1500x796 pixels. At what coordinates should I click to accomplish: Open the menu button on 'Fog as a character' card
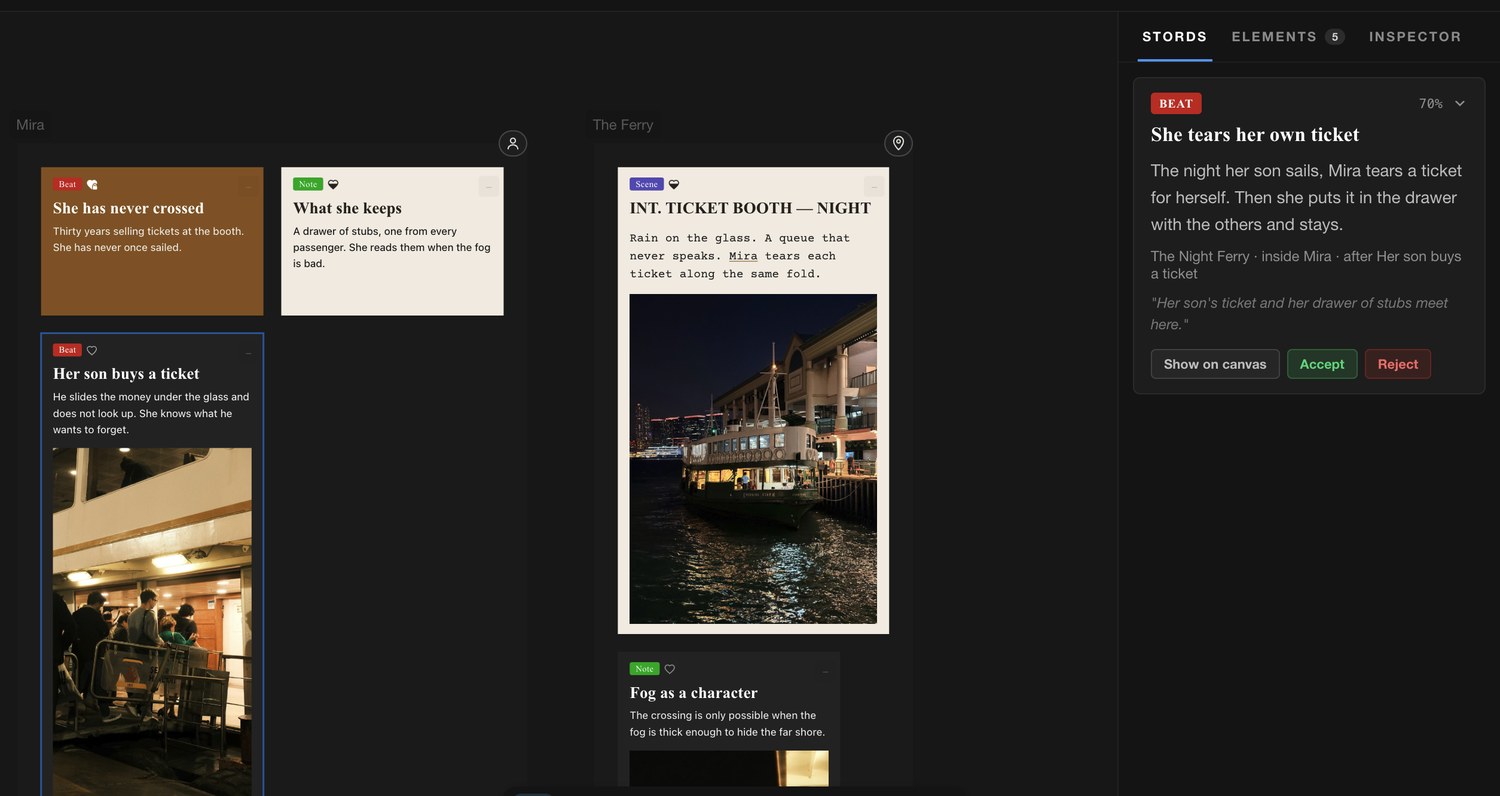(x=825, y=671)
